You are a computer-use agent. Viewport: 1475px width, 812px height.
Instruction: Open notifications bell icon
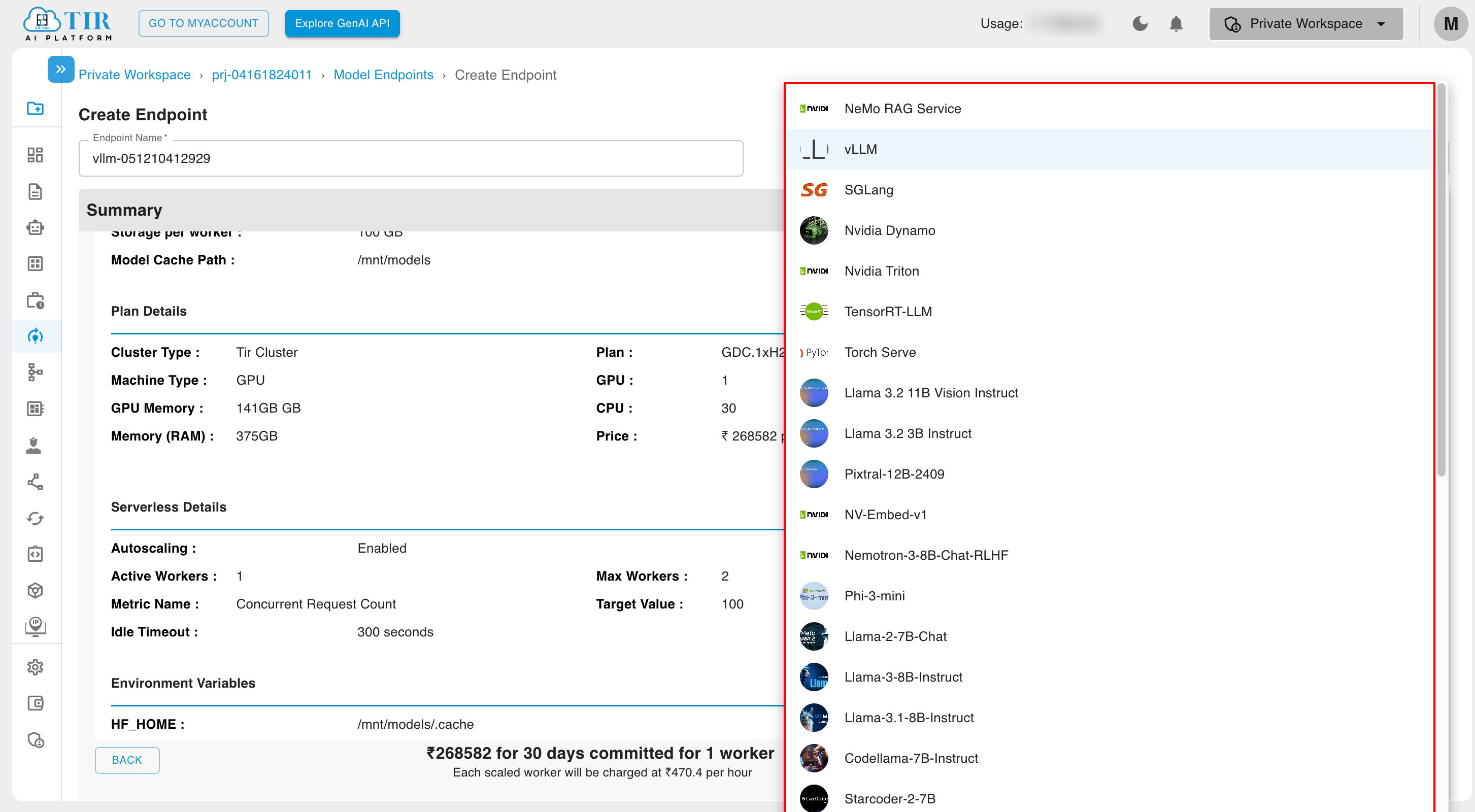(x=1176, y=23)
